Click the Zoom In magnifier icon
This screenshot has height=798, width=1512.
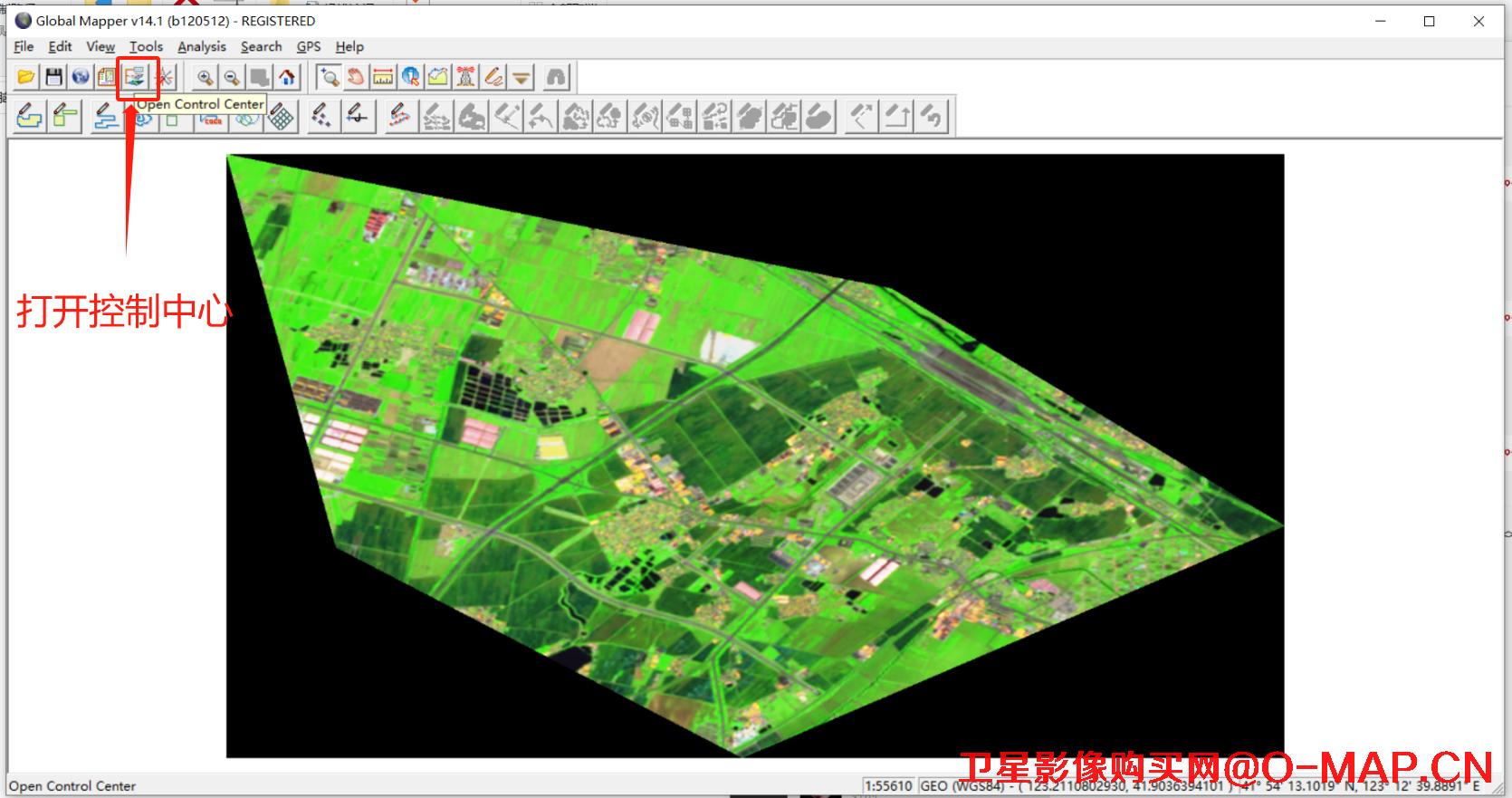[x=206, y=78]
